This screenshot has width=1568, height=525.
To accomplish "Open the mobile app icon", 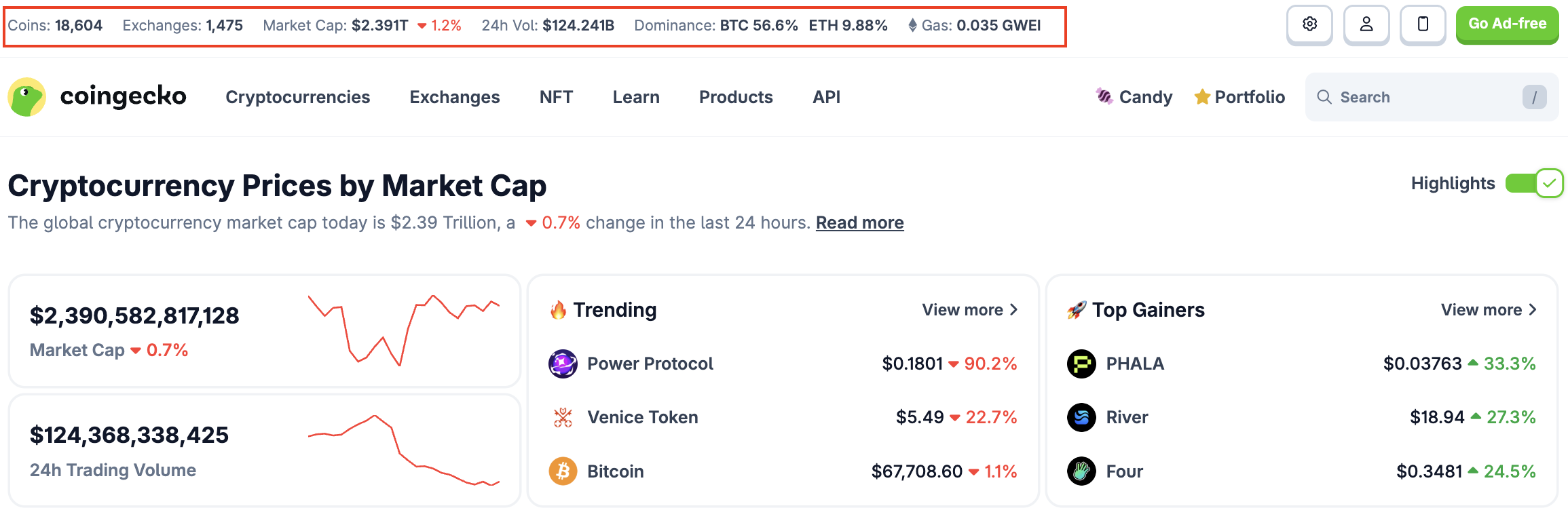I will [1423, 24].
